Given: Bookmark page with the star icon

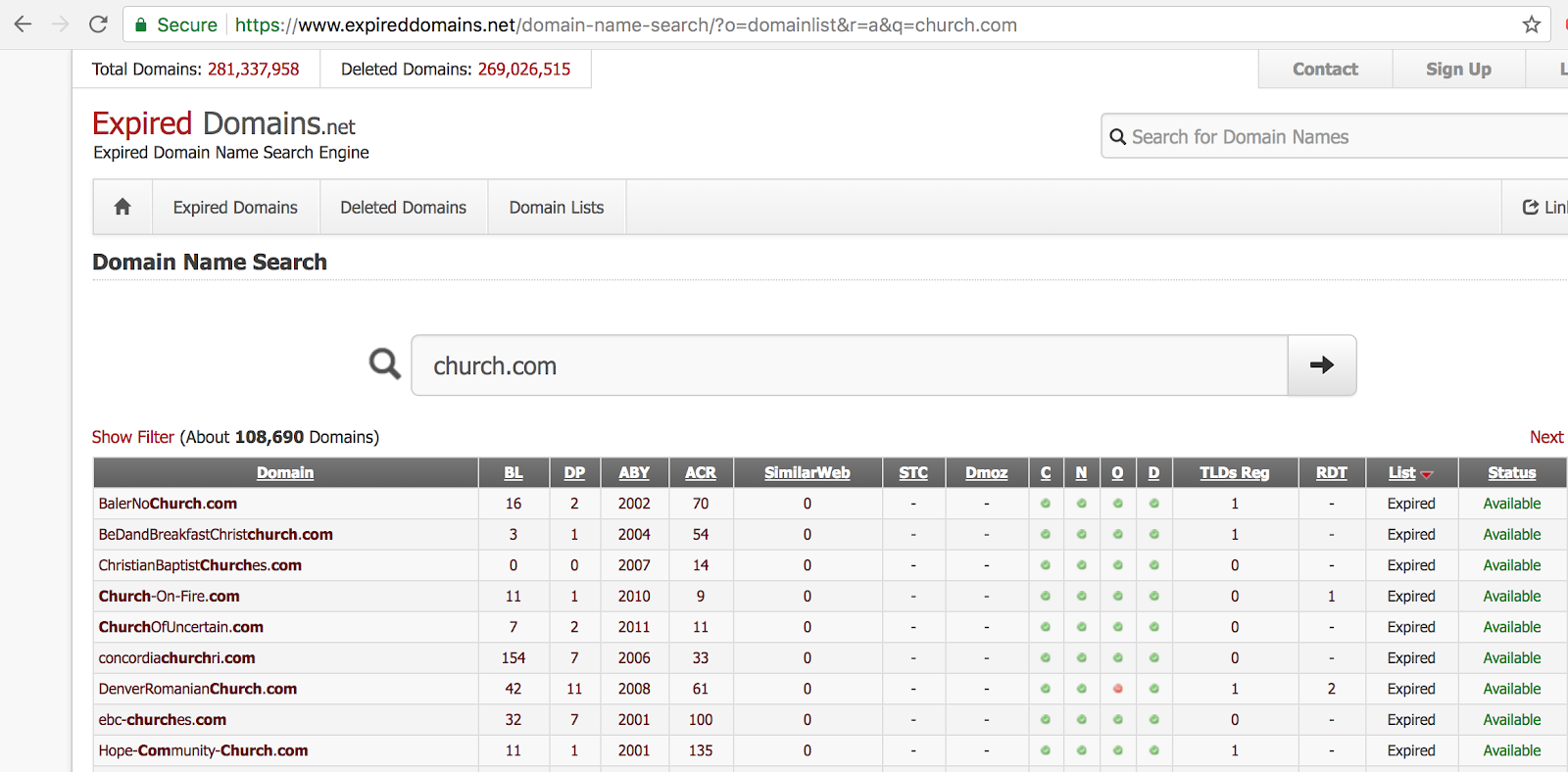Looking at the screenshot, I should point(1532,24).
